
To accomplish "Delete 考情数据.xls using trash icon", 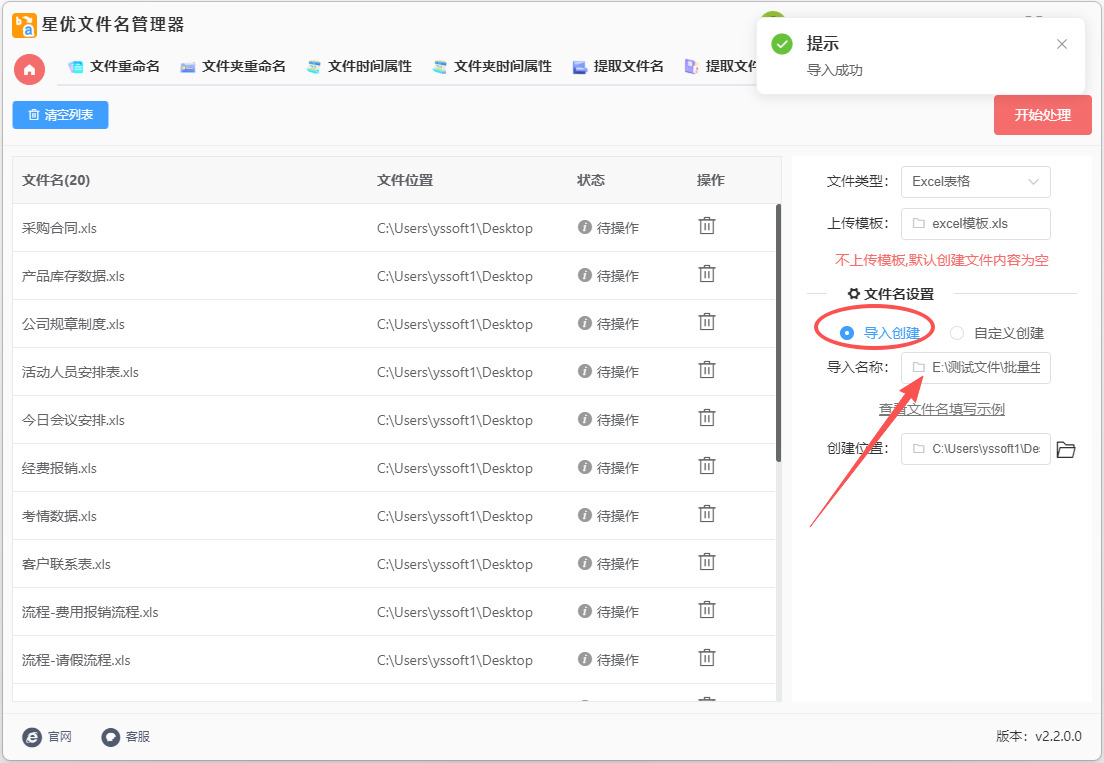I will (706, 514).
